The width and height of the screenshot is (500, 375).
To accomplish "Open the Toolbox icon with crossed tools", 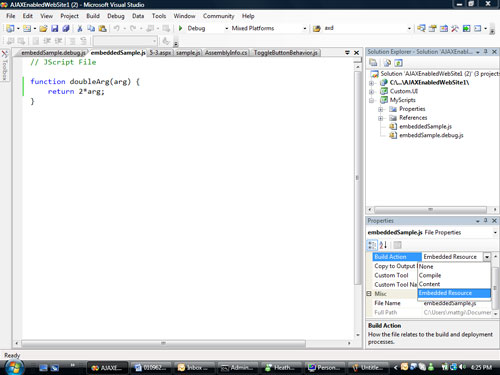I will point(455,28).
